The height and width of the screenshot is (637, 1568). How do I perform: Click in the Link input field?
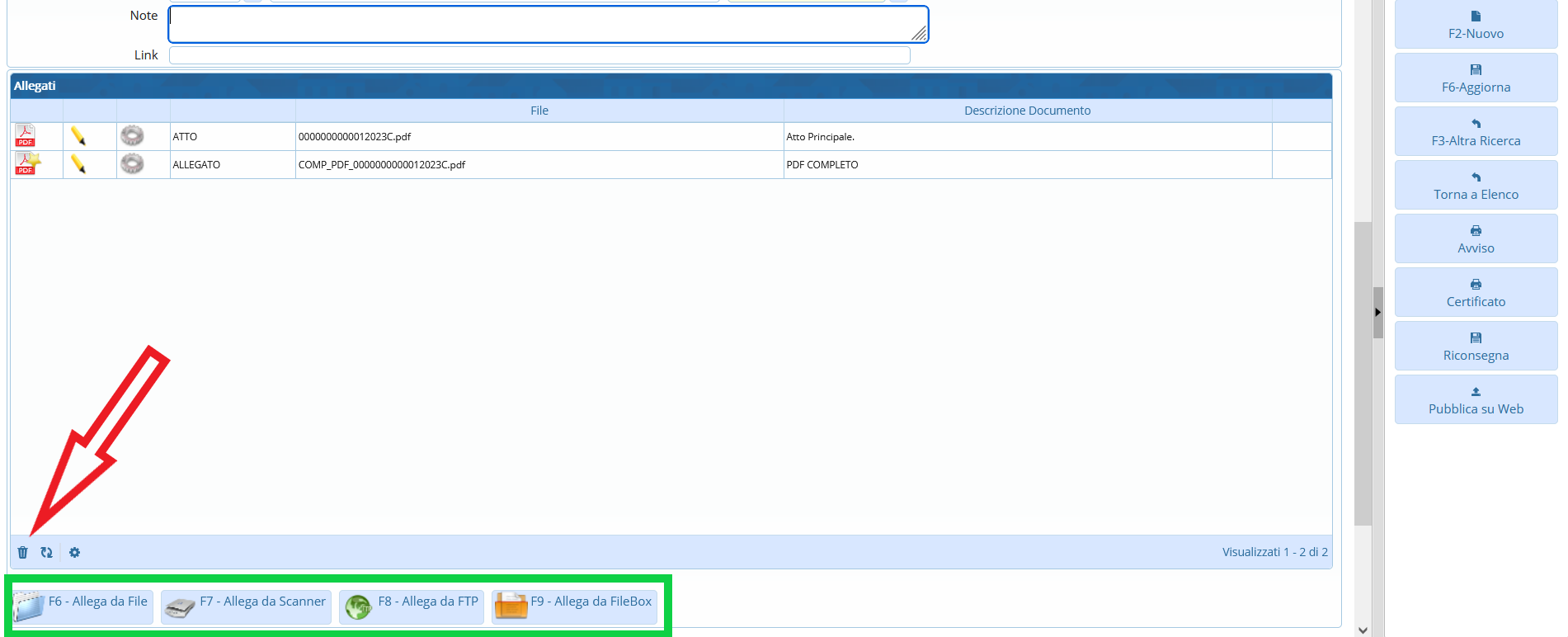[x=539, y=55]
